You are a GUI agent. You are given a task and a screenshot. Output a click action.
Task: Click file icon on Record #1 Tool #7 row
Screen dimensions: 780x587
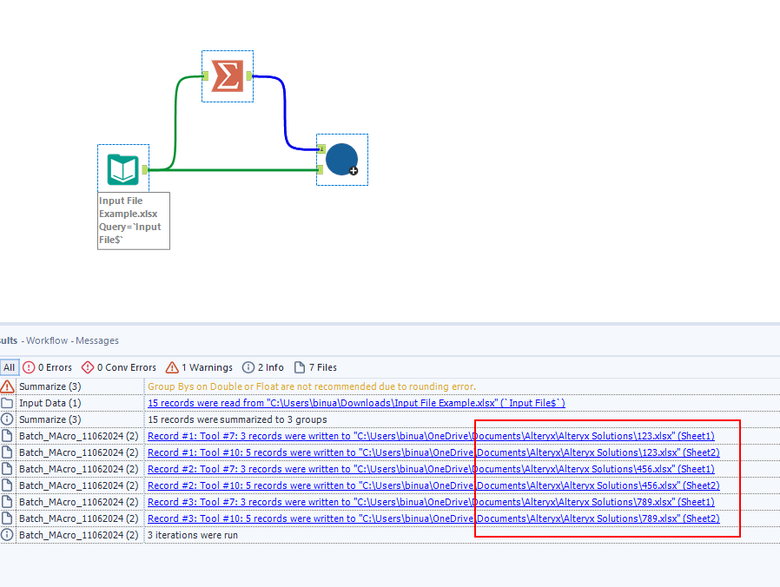[7, 436]
